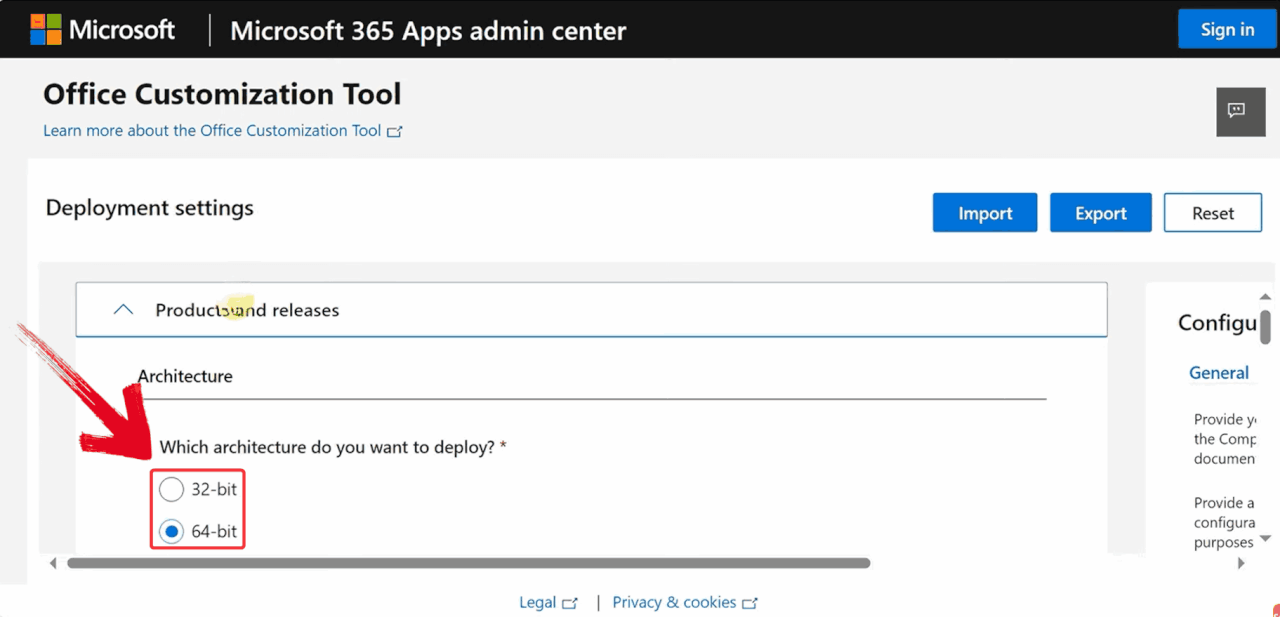
Task: Click the horizontal scrollbar's left arrow
Action: [x=53, y=564]
